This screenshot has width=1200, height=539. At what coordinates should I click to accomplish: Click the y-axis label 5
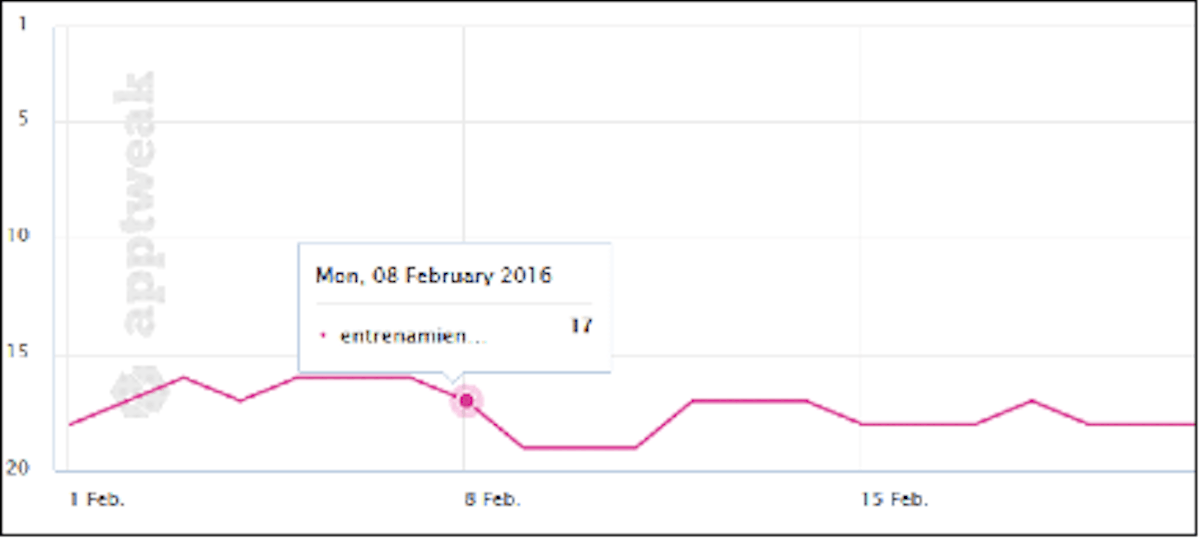click(22, 120)
